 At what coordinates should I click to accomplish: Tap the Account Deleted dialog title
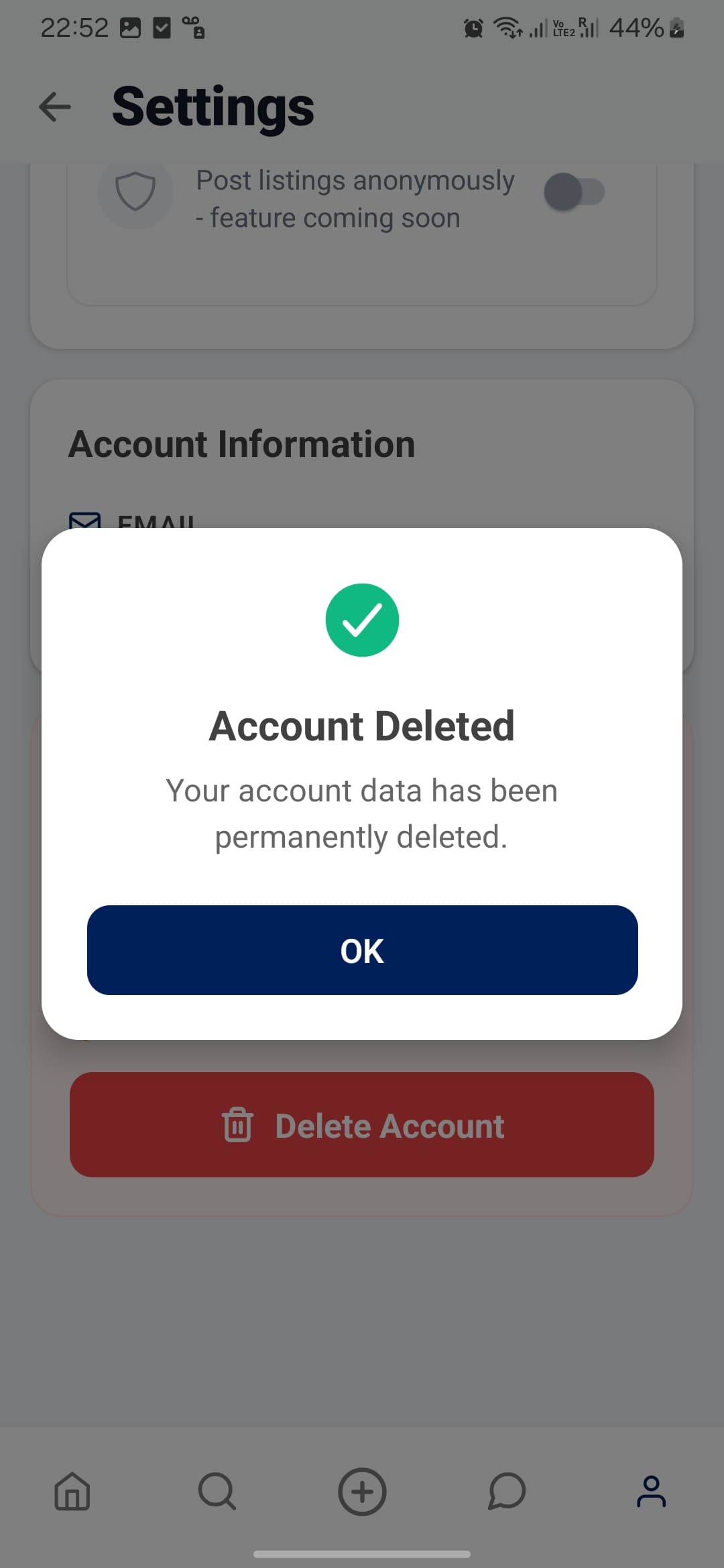click(x=362, y=726)
